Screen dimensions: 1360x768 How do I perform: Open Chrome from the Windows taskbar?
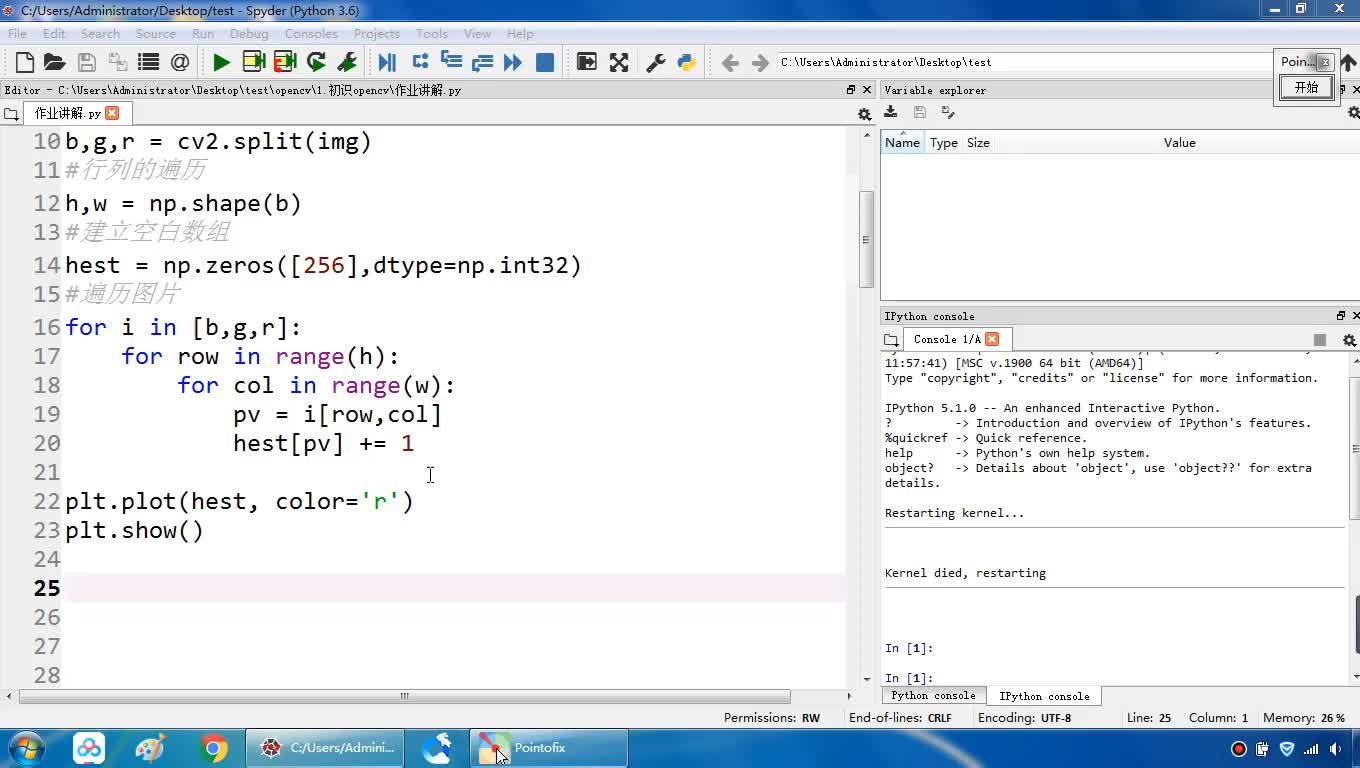click(x=213, y=748)
